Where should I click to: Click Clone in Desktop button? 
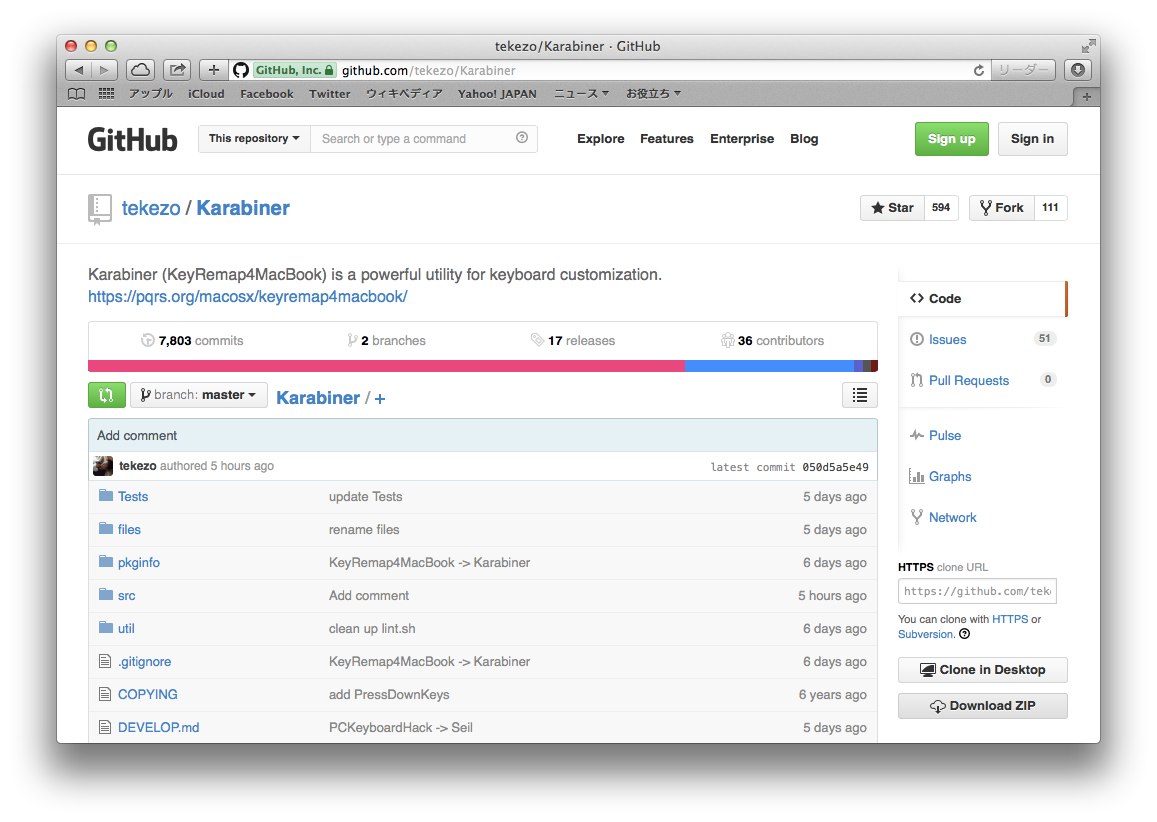pyautogui.click(x=982, y=670)
